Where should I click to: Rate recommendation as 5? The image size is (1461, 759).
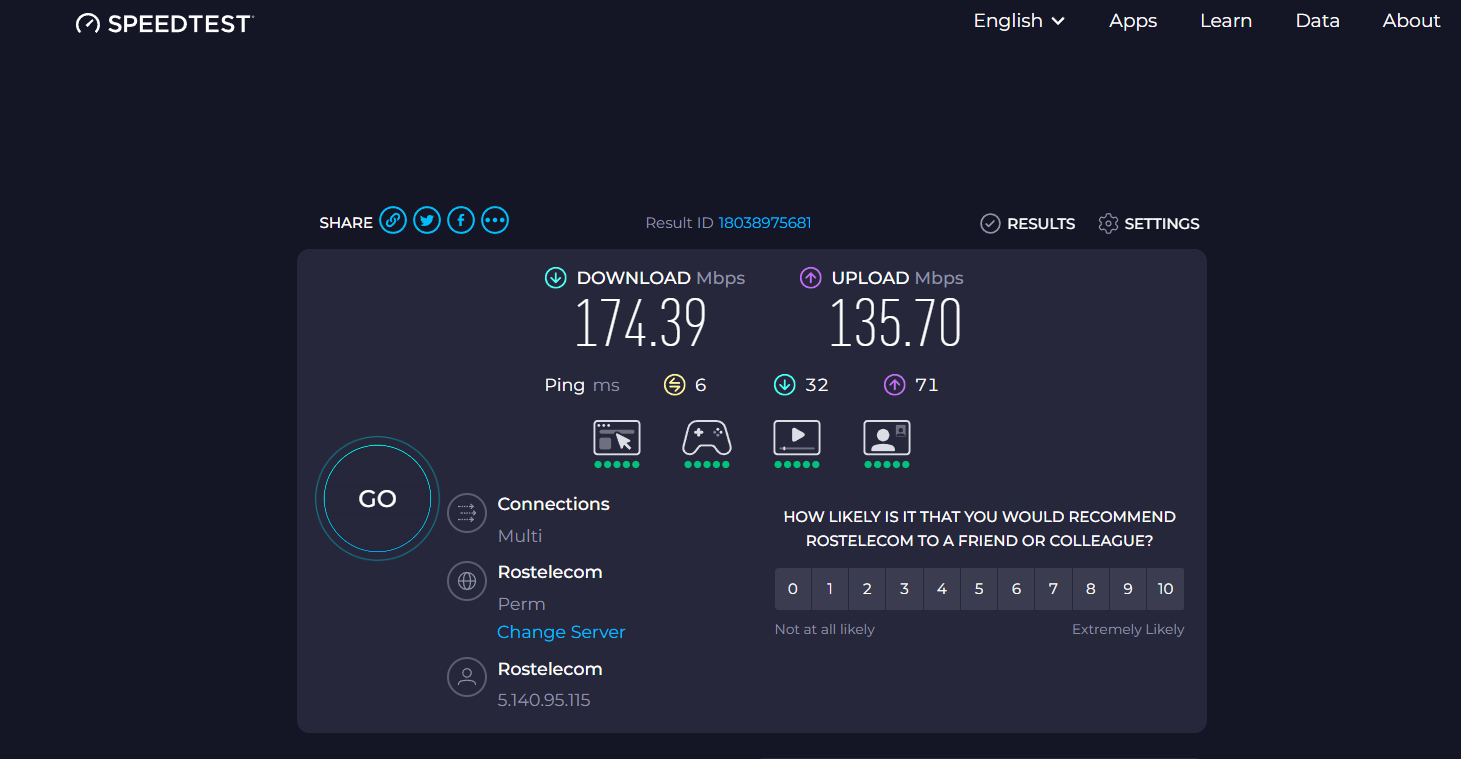(x=979, y=589)
